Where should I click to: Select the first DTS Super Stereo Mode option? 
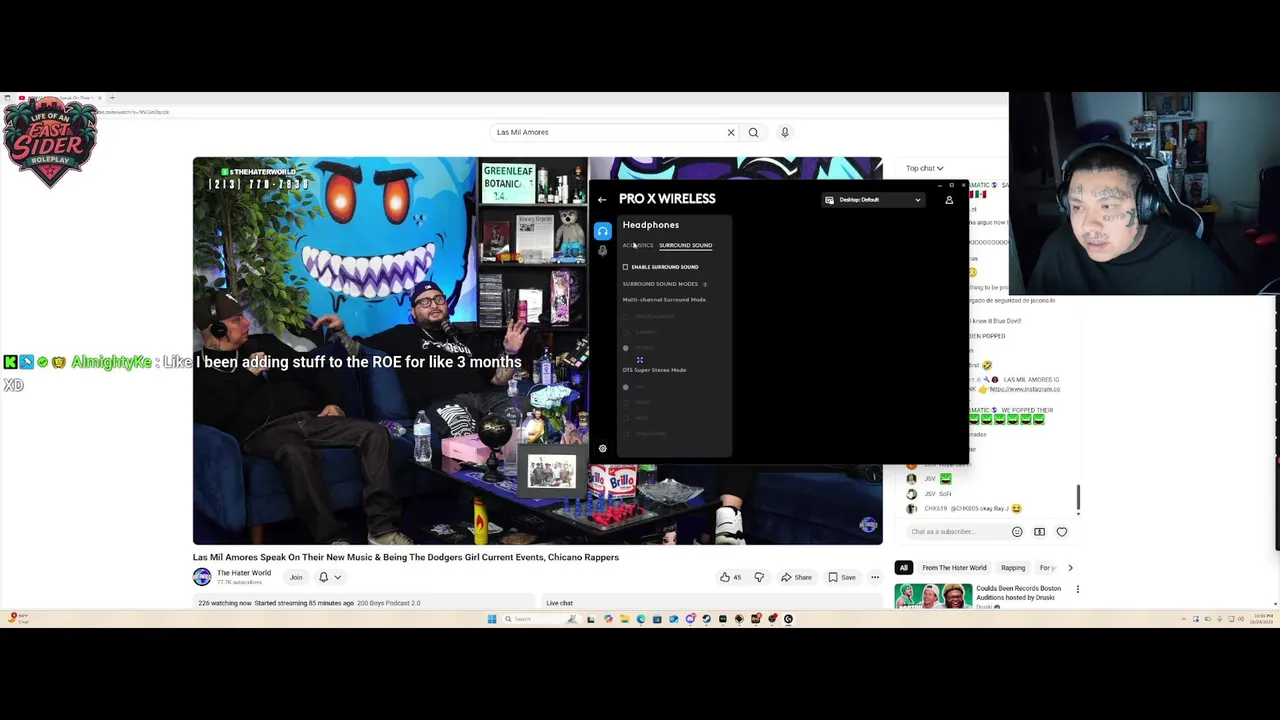pyautogui.click(x=626, y=386)
